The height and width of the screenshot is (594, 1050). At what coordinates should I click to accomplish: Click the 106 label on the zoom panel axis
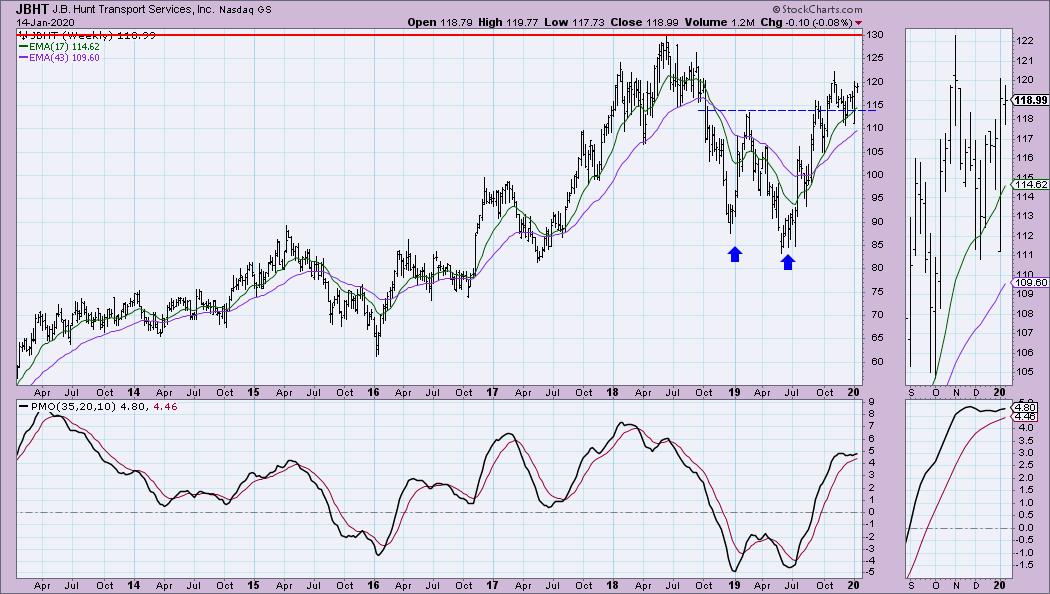click(1025, 352)
